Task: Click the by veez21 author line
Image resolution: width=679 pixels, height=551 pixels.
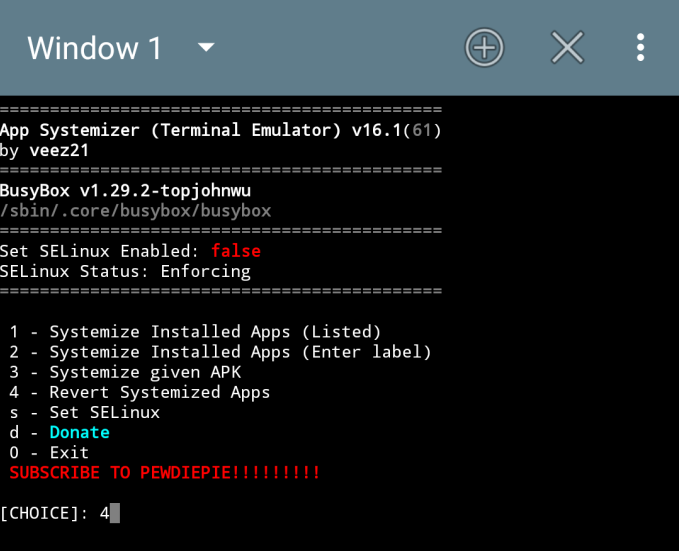Action: (45, 150)
